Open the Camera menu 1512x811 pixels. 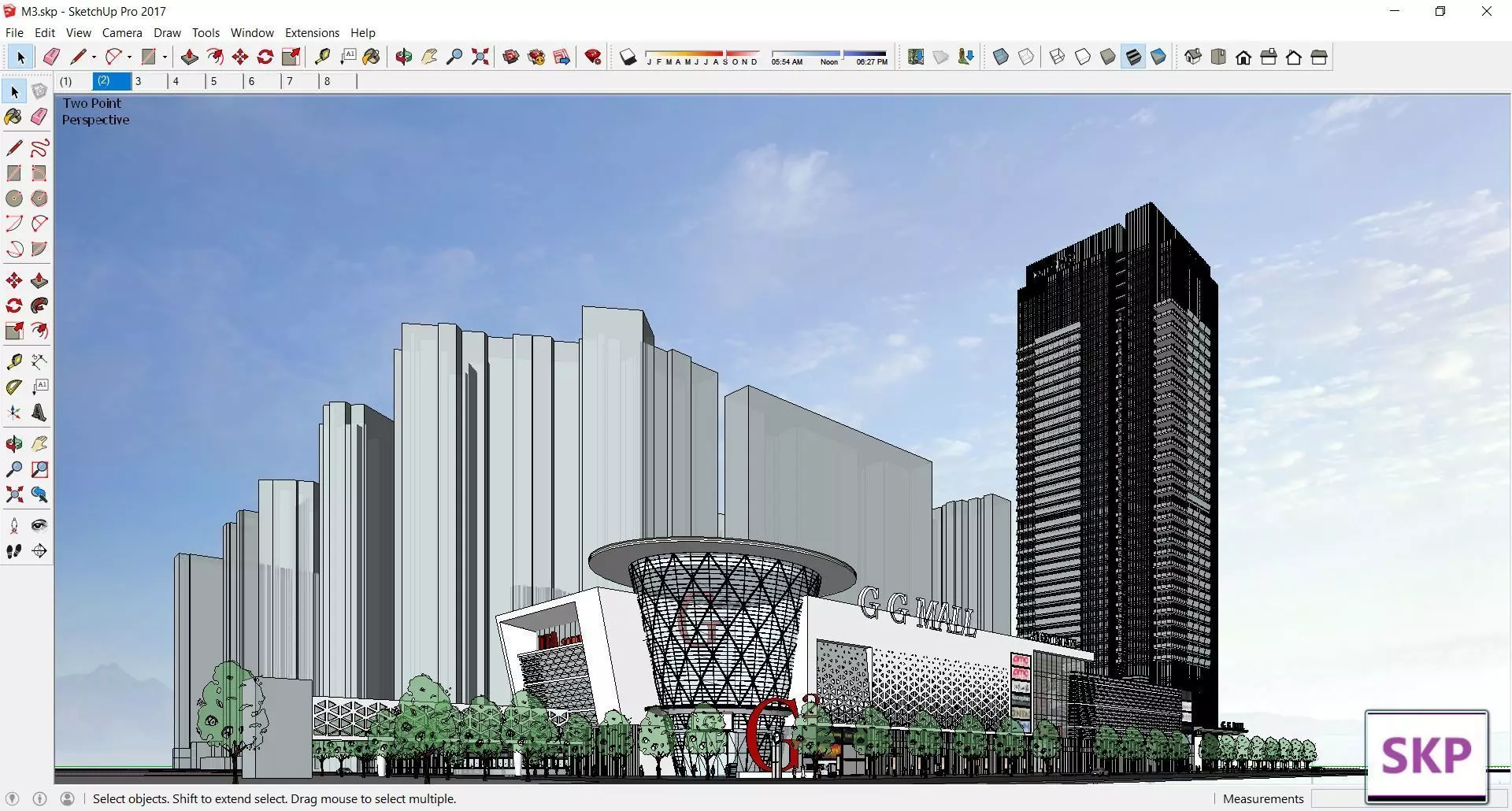(122, 32)
